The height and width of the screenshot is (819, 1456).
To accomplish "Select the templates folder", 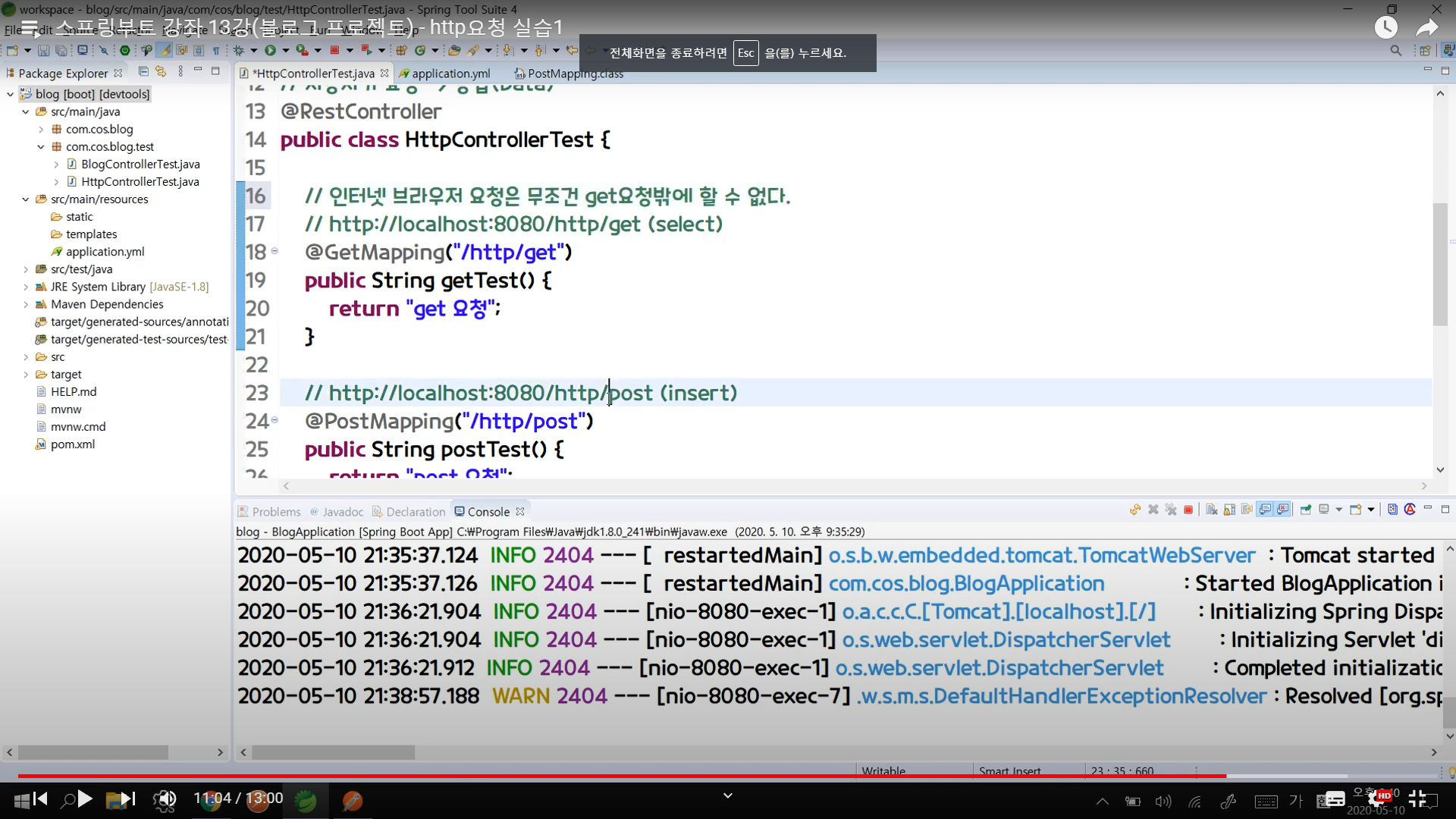I will pos(91,234).
